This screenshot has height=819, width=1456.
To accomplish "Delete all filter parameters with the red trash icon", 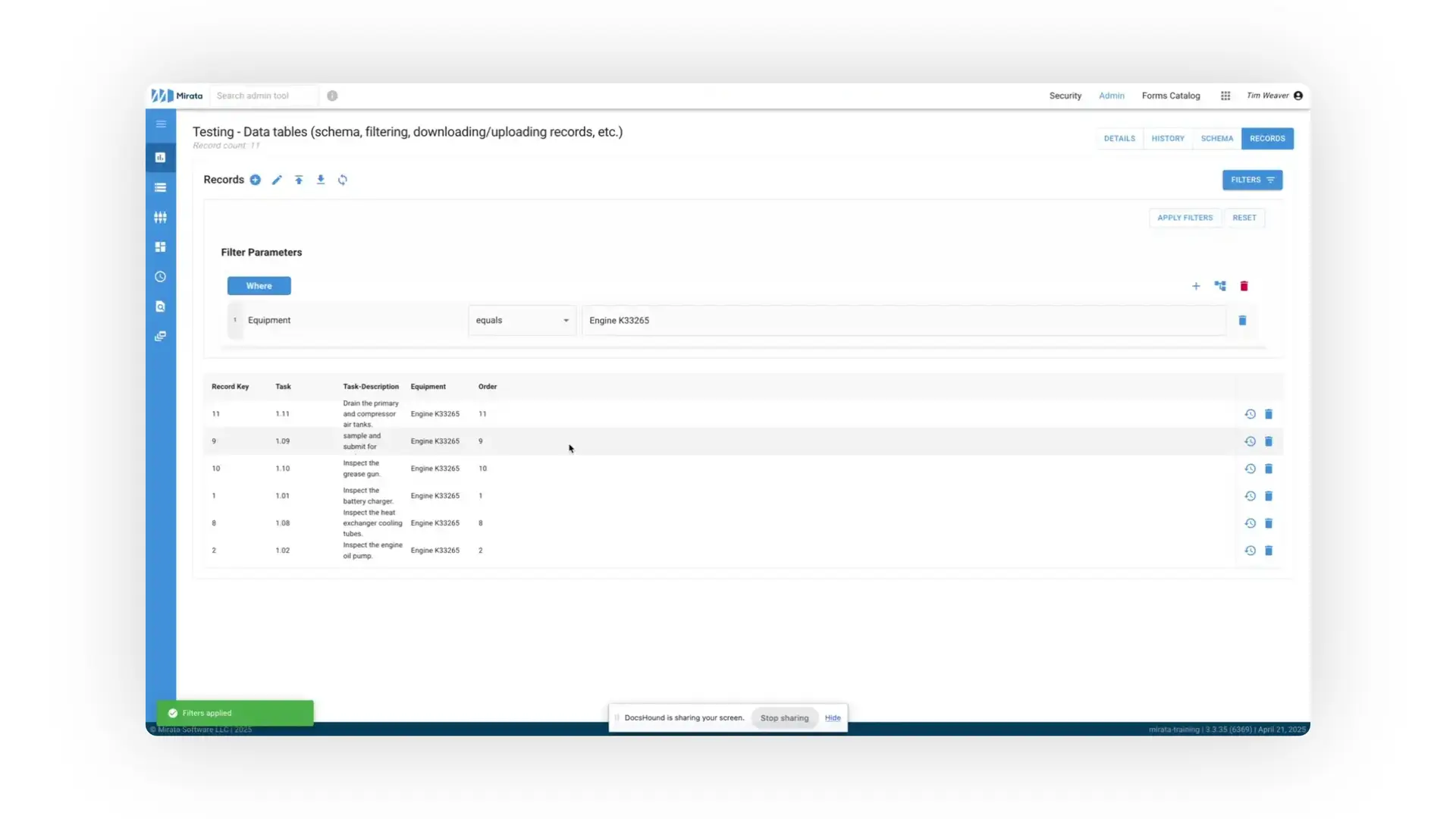I will tap(1244, 286).
